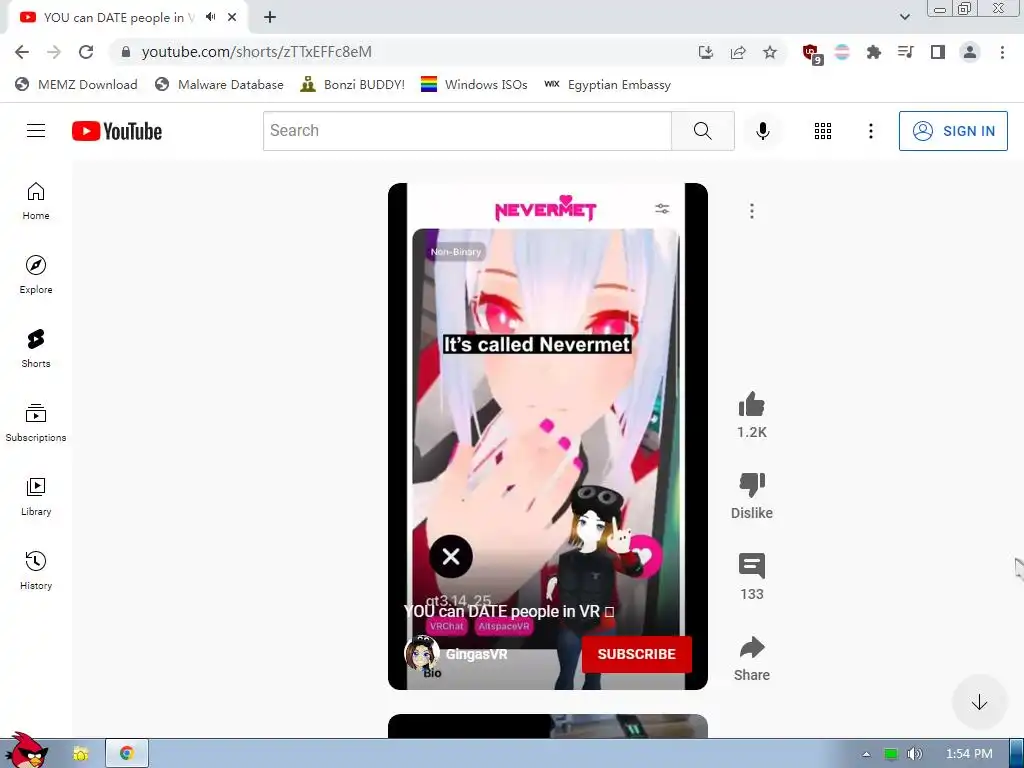Open YouTube settings three-dot menu
1024x768 pixels.
(871, 131)
